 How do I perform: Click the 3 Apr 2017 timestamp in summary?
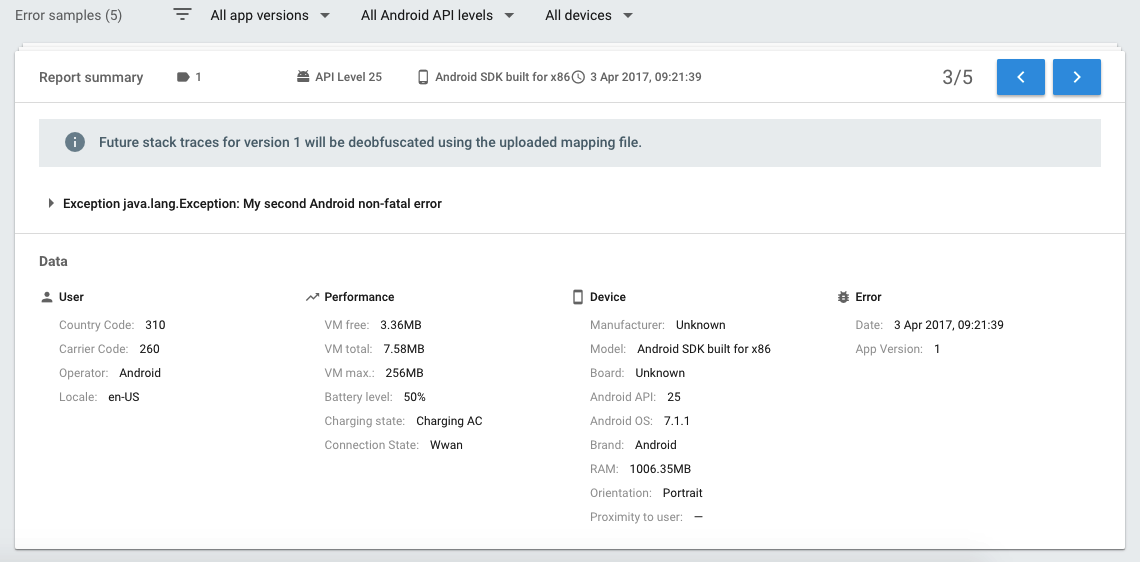click(x=645, y=77)
